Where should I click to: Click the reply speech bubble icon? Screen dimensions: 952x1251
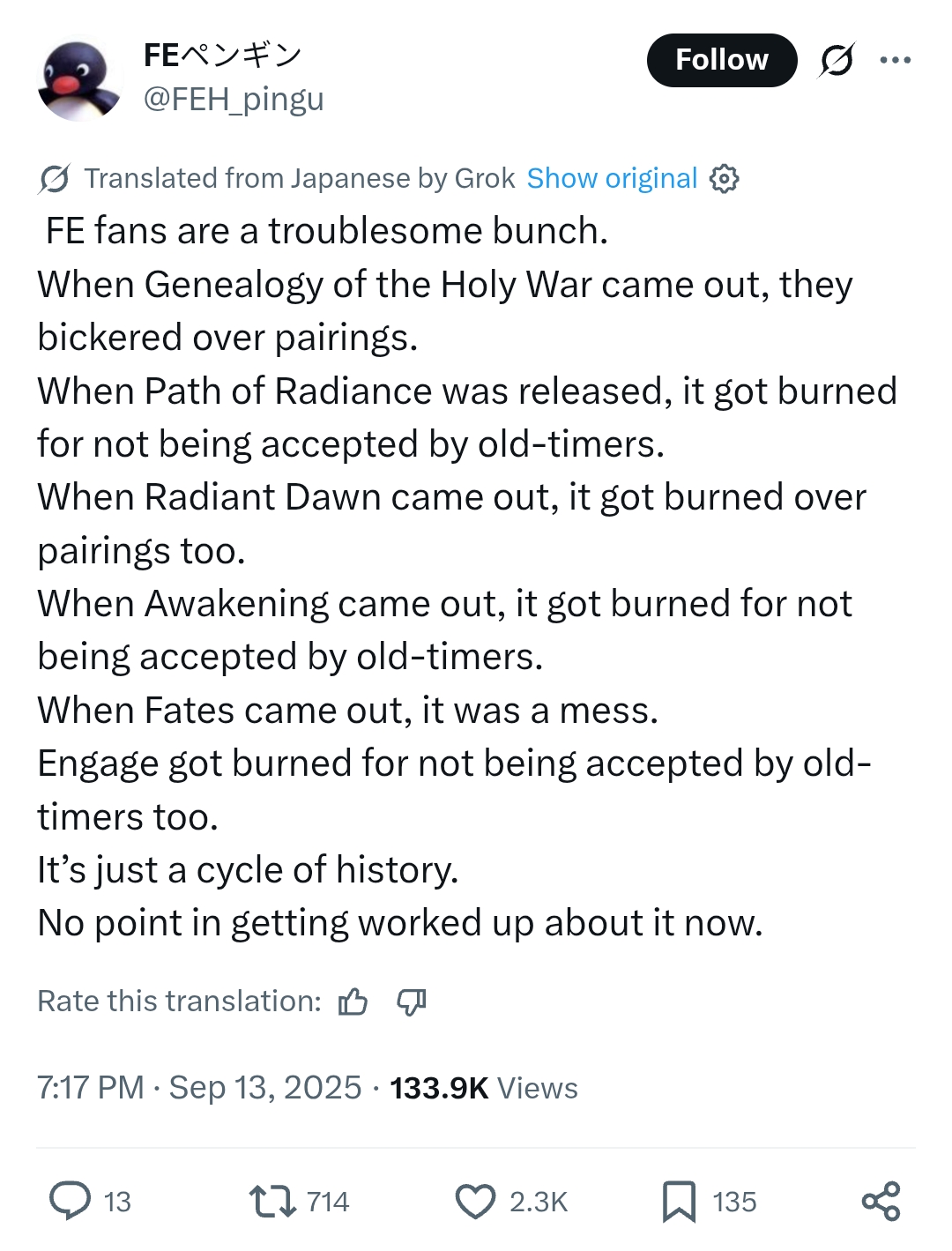70,1201
